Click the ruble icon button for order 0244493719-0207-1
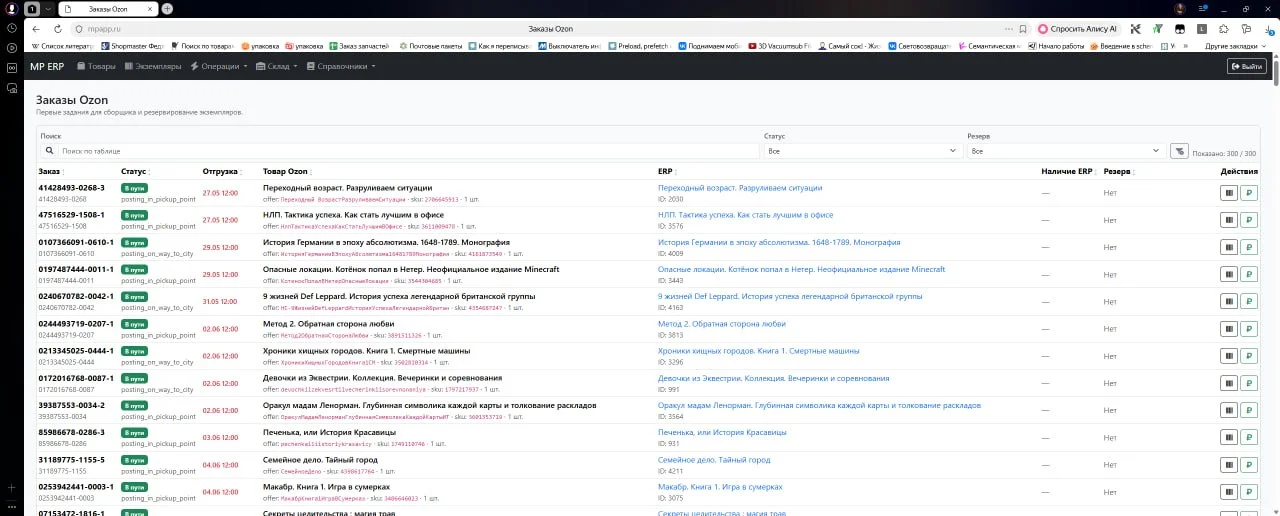This screenshot has width=1280, height=516. pos(1248,329)
